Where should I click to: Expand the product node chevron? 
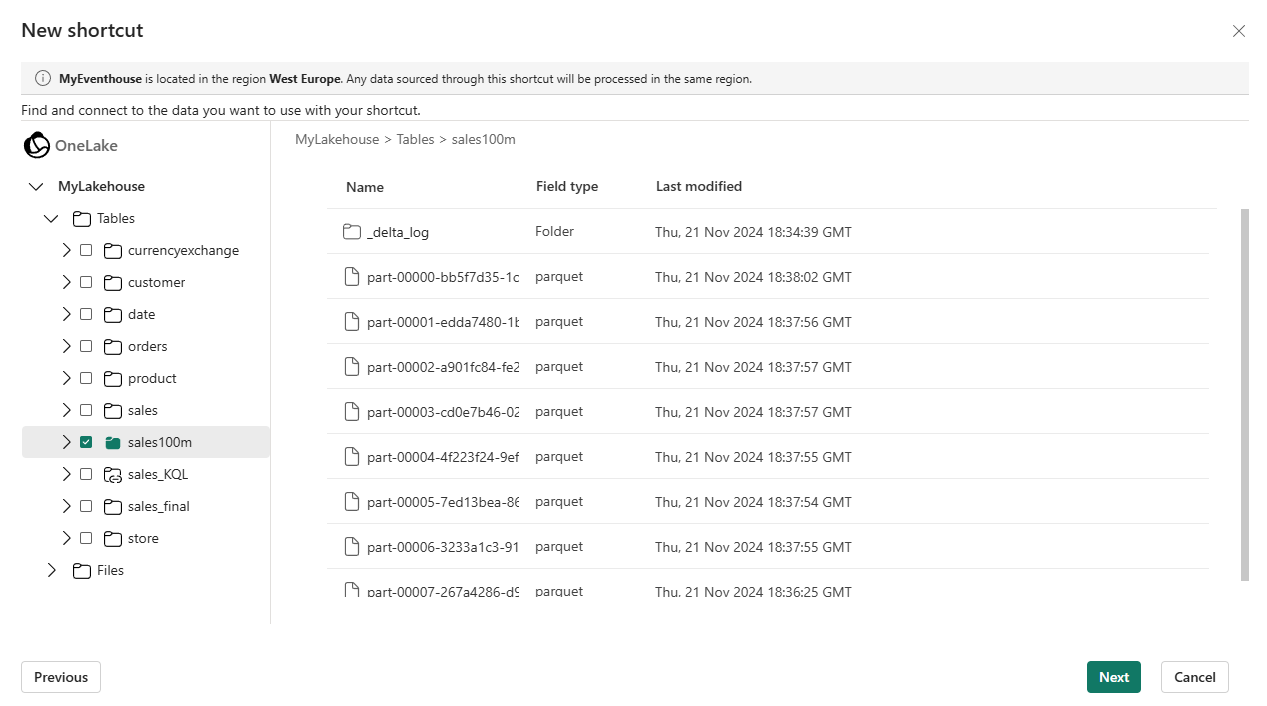67,378
